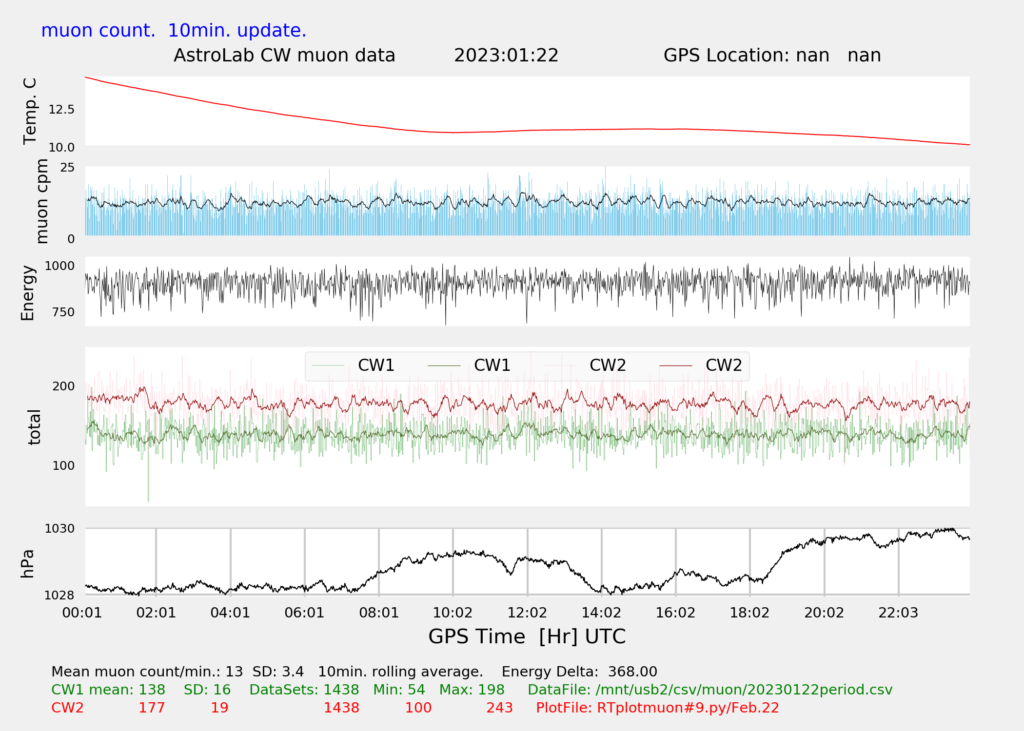Click the 12:02 time tick label
Screen dimensions: 1024x731
pyautogui.click(x=528, y=613)
